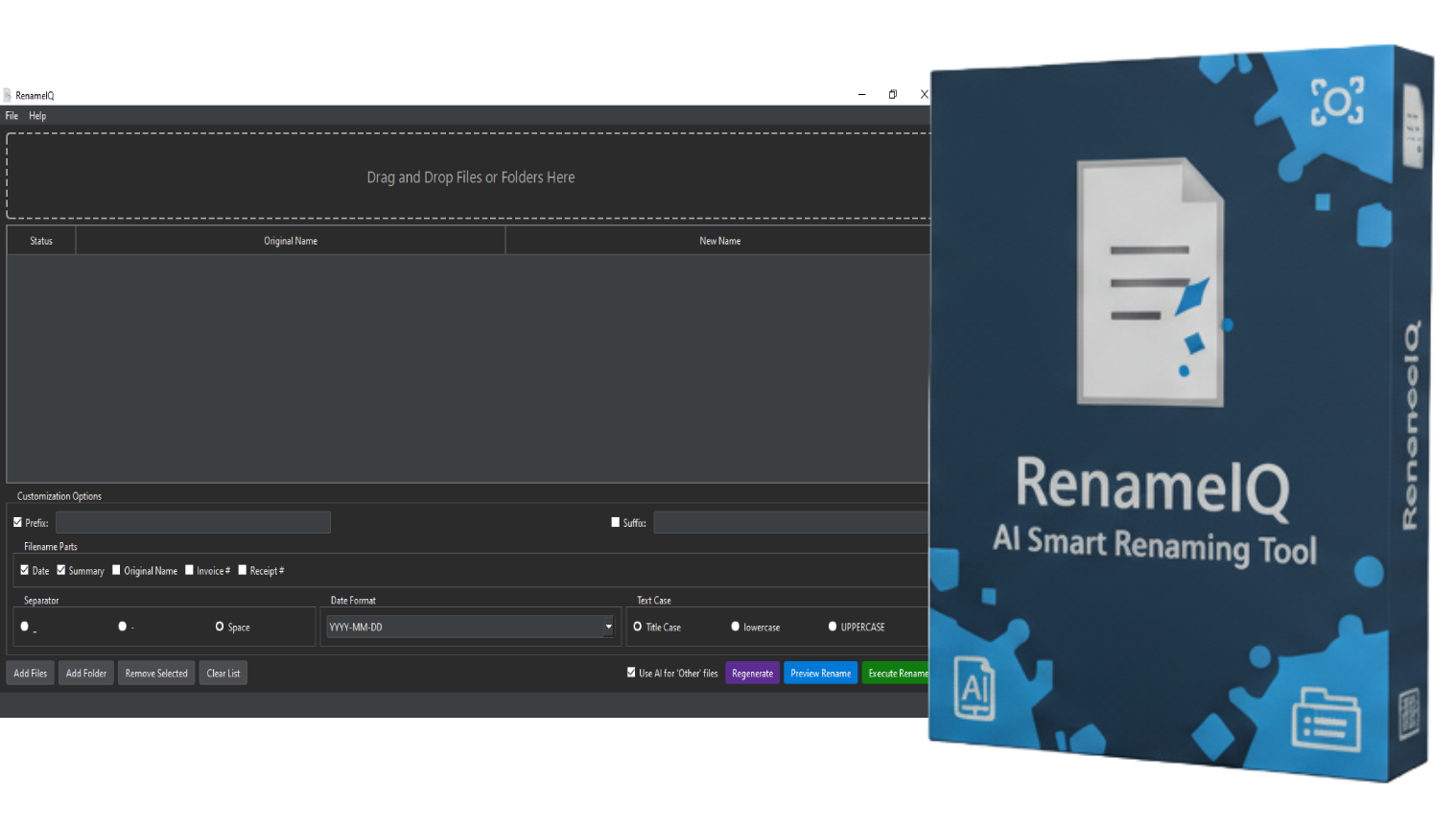Open the Help menu
Screen dimensions: 1456x831
coord(37,116)
